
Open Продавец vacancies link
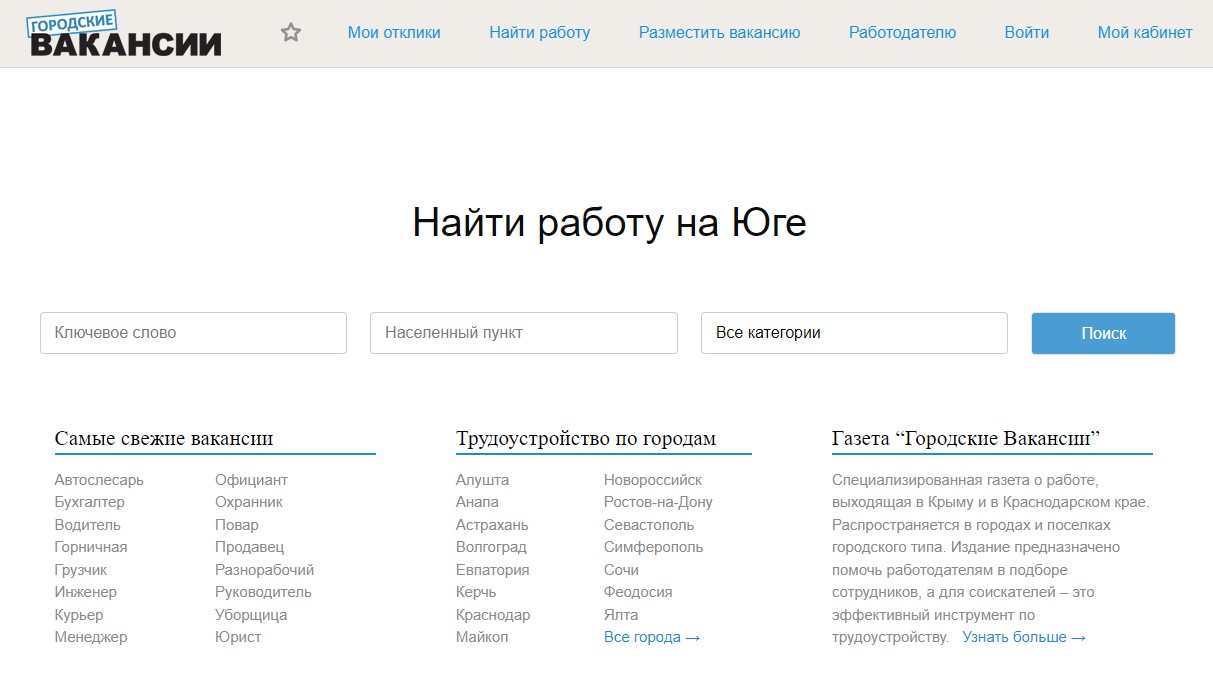(x=250, y=547)
